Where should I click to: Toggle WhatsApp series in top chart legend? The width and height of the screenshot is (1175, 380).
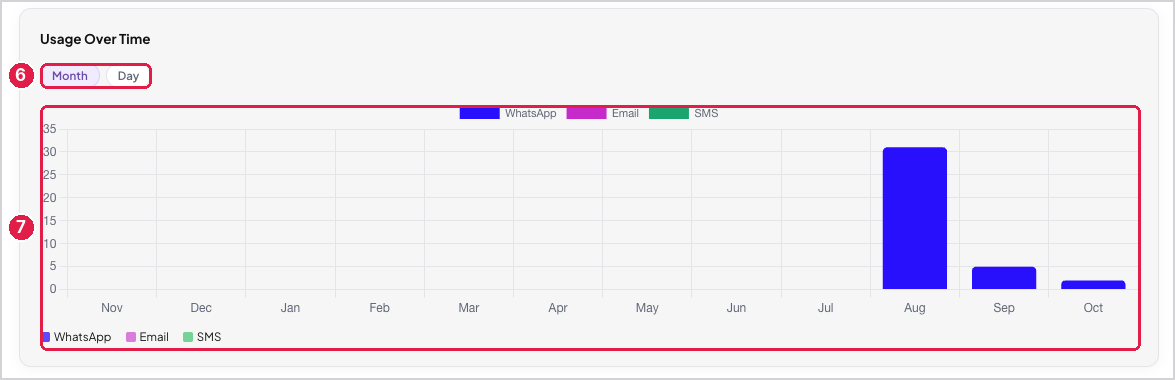coord(508,114)
